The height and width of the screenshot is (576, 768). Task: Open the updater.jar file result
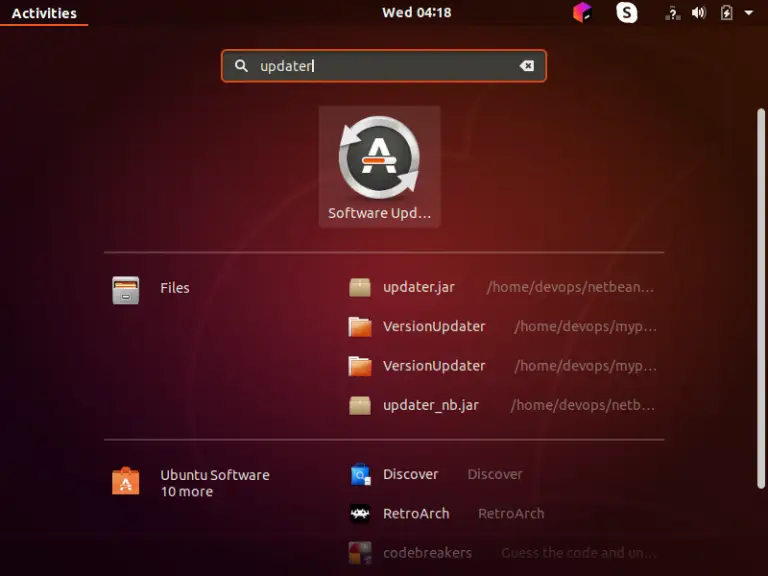tap(418, 287)
